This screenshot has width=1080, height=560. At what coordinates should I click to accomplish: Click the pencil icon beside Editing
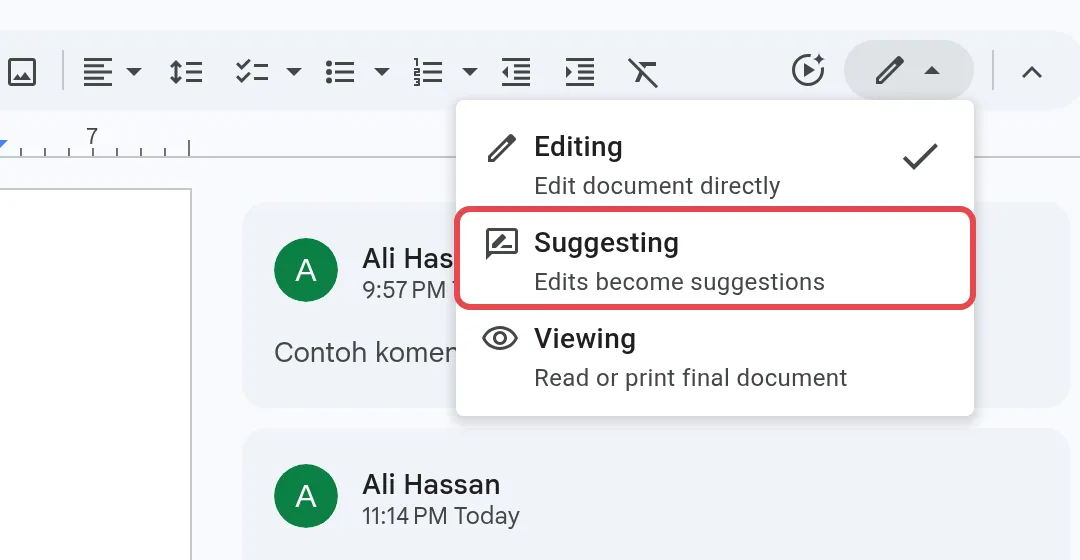pos(501,148)
